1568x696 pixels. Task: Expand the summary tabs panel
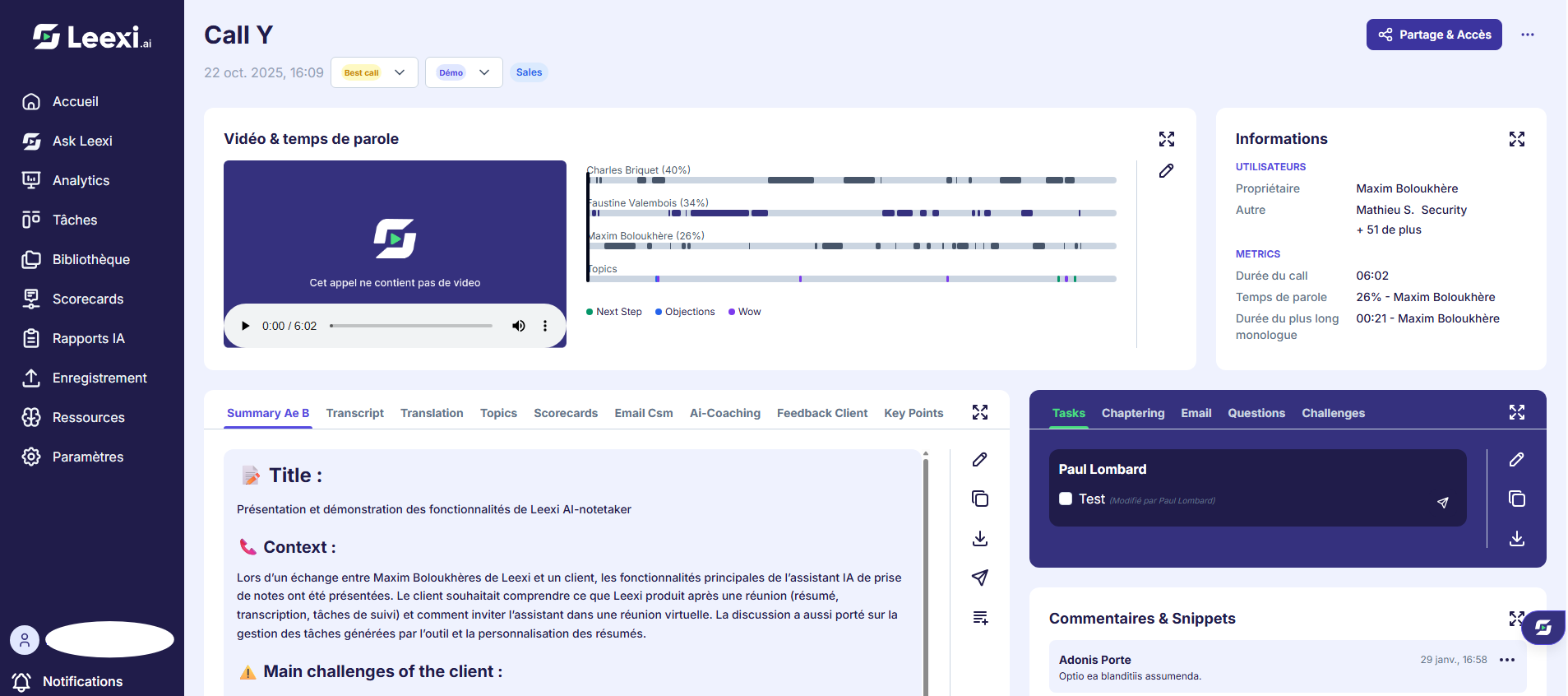click(x=980, y=412)
